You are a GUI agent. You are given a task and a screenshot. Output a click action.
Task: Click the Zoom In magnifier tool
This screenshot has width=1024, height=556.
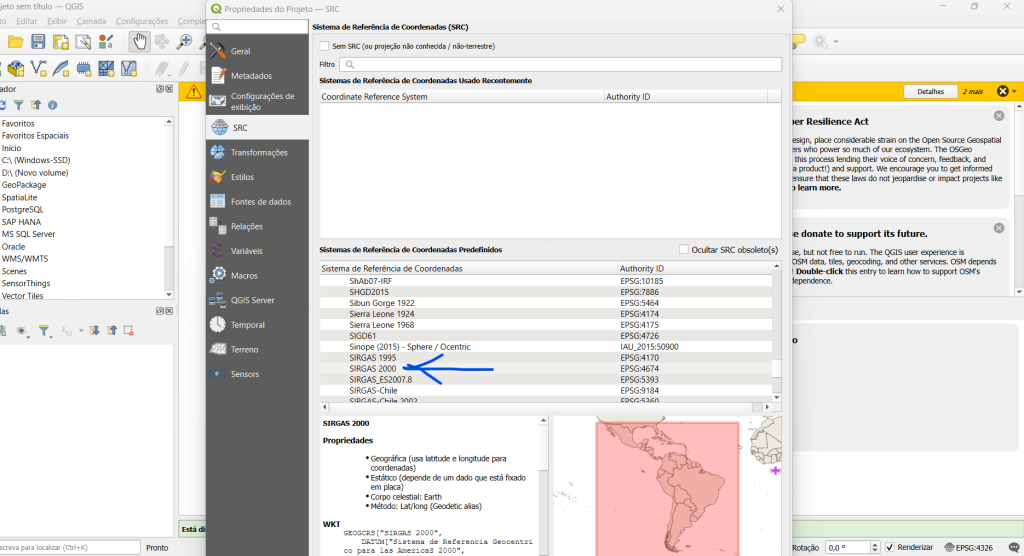[185, 42]
